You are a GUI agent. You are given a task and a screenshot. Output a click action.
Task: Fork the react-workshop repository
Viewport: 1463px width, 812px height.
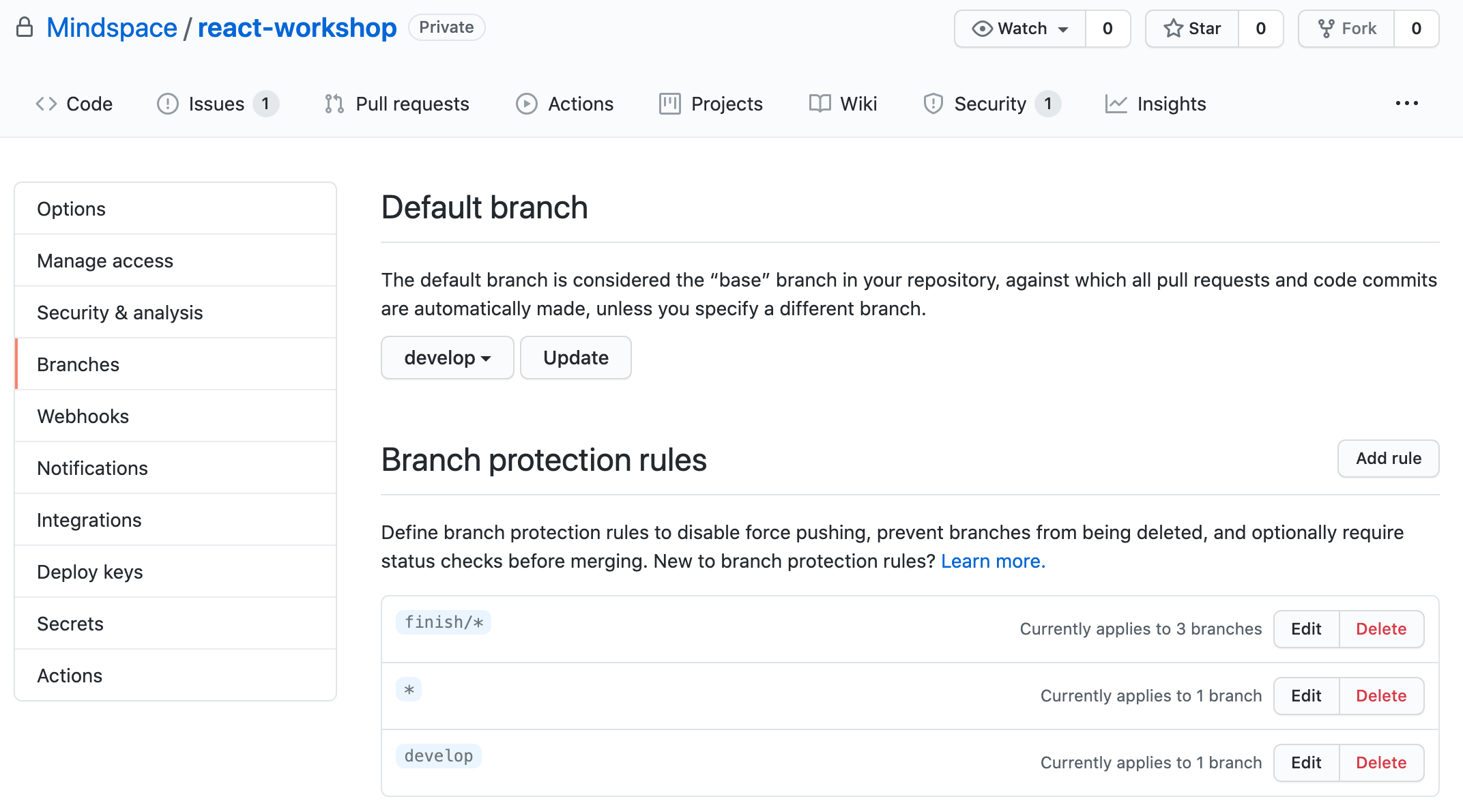(x=1346, y=29)
